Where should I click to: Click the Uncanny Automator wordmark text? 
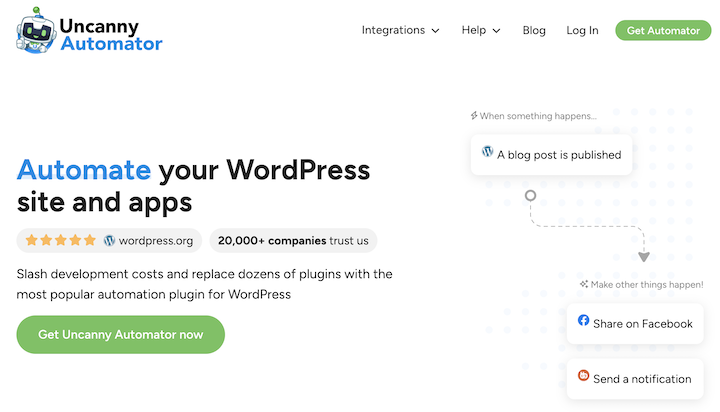tap(111, 35)
